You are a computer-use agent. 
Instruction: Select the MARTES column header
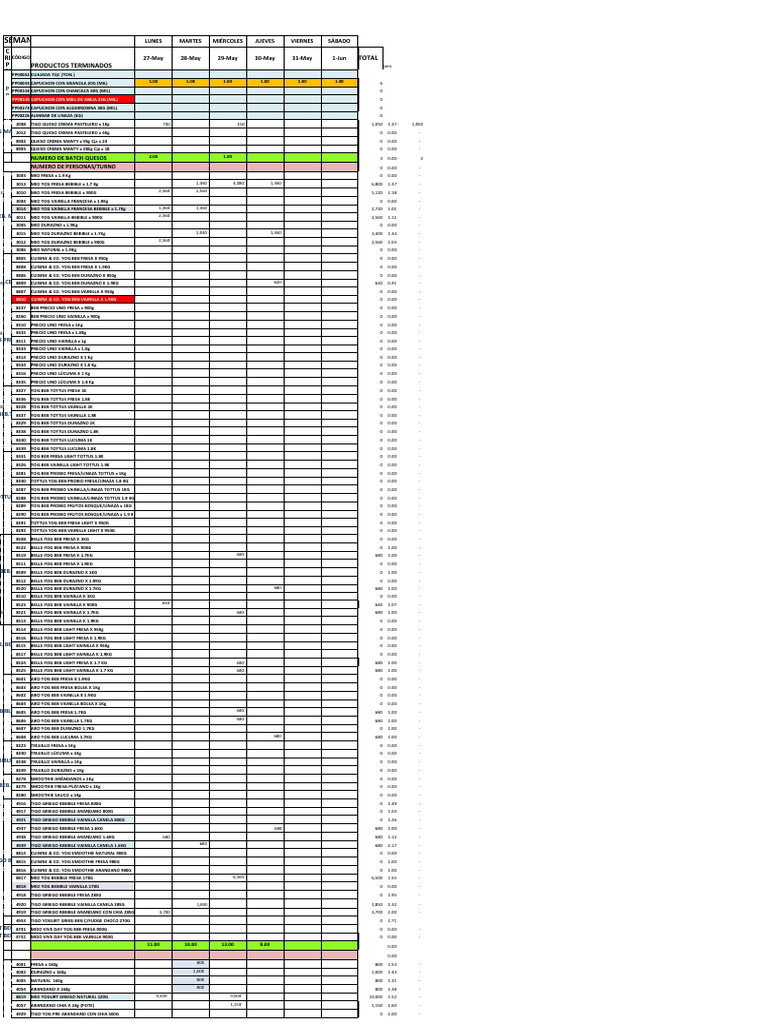click(x=191, y=41)
